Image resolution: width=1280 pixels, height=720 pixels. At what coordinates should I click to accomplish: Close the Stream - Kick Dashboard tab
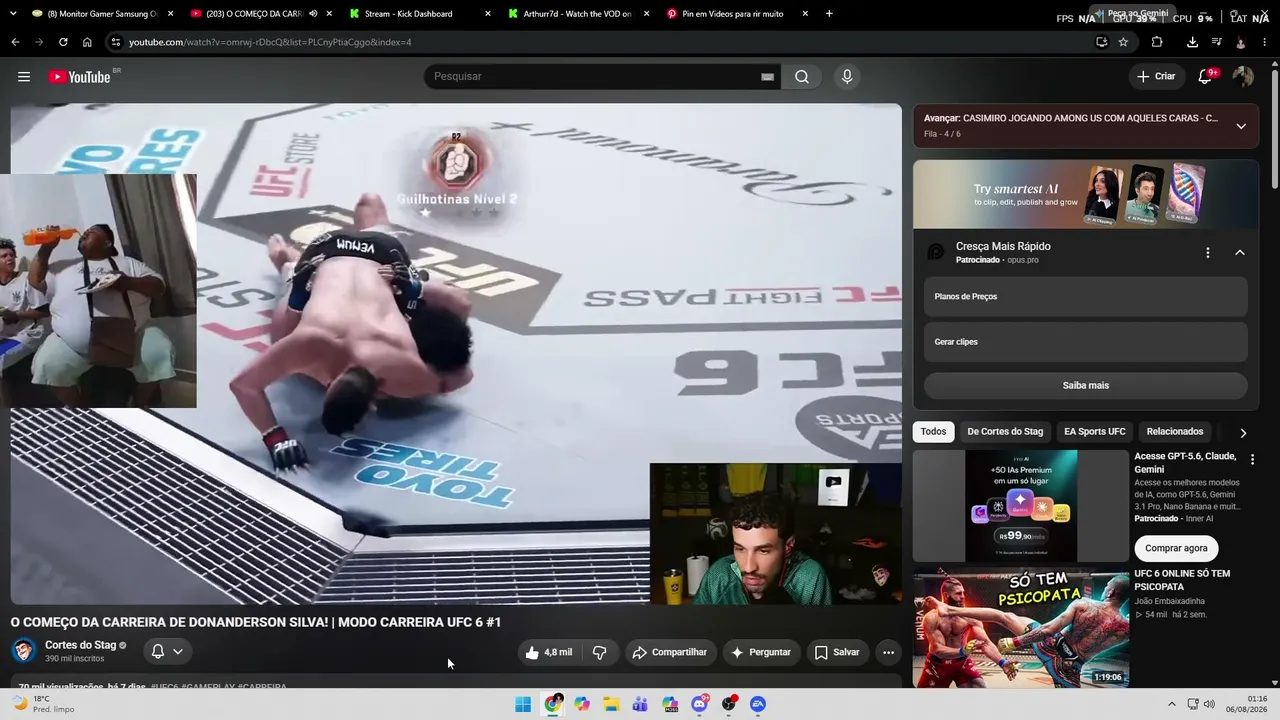point(488,14)
